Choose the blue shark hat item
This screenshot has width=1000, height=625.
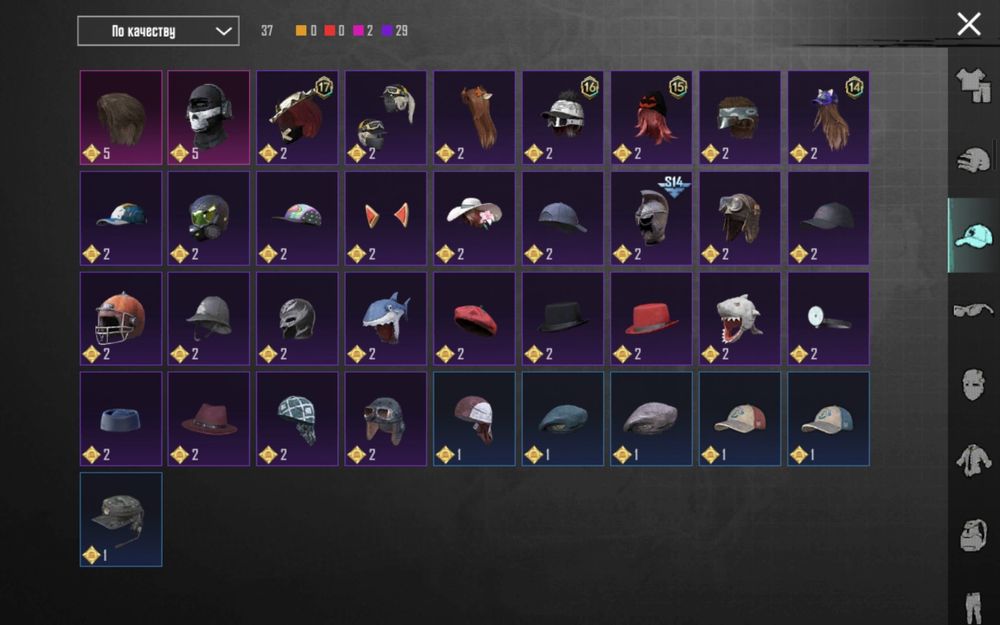click(x=386, y=319)
